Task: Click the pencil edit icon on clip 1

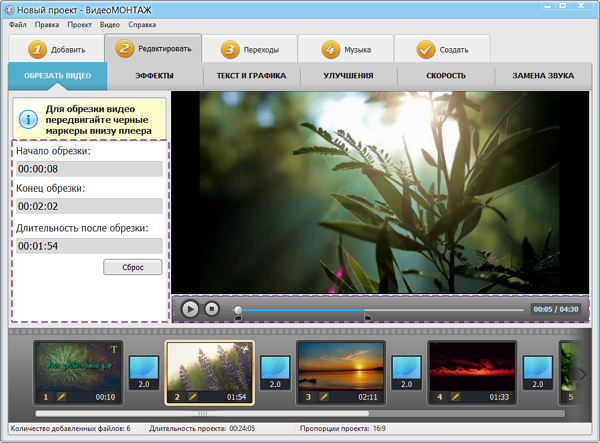Action: point(61,397)
